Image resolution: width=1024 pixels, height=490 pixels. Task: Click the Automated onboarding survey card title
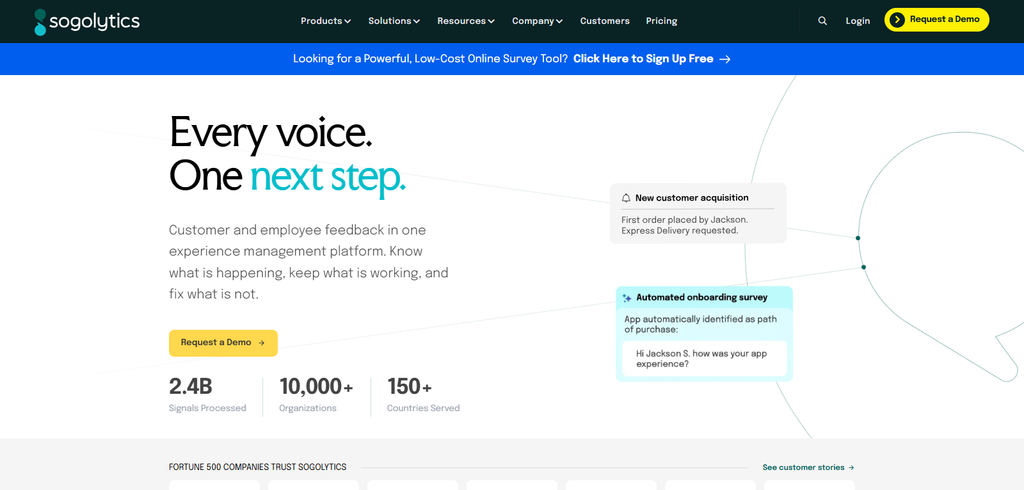(702, 297)
